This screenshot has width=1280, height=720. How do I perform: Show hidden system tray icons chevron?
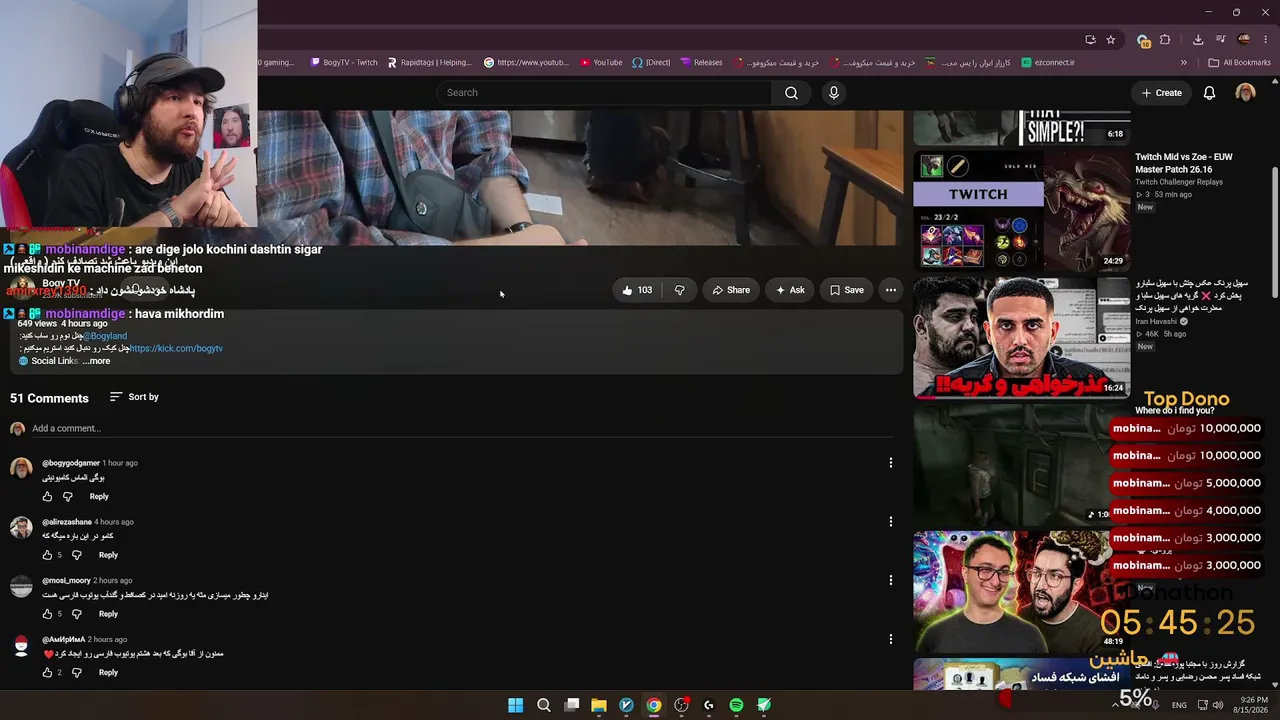1115,705
